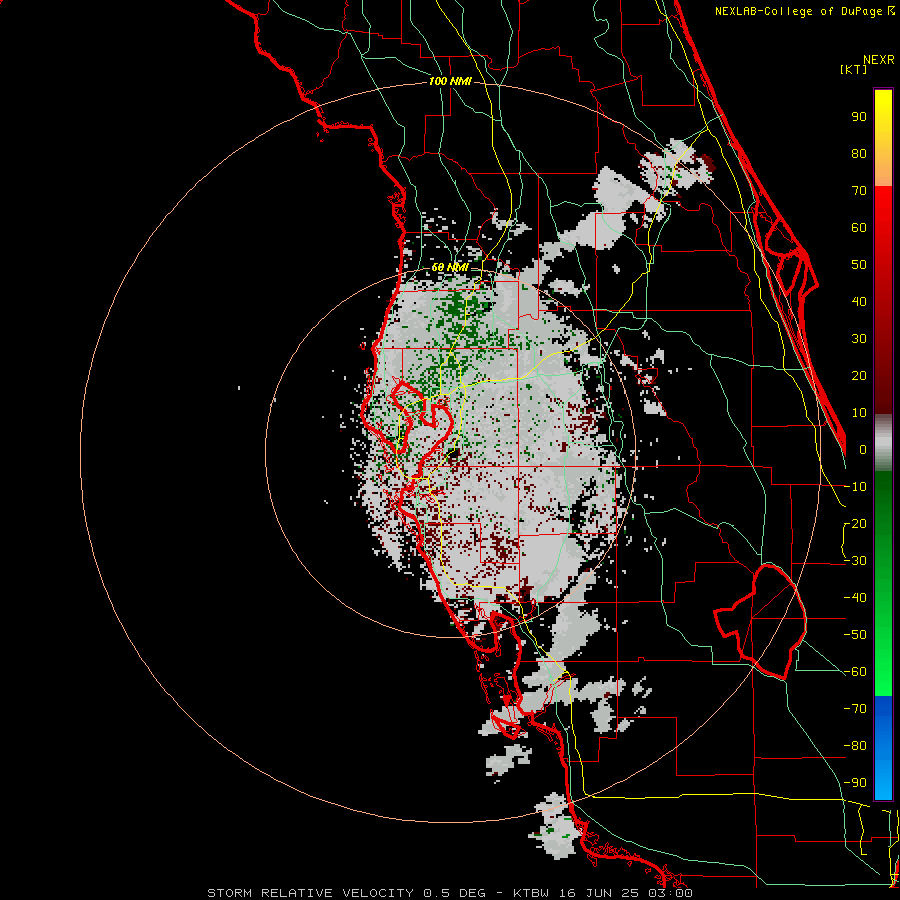The height and width of the screenshot is (900, 900).
Task: Click the KTBW station identifier in caption
Action: click(x=531, y=893)
